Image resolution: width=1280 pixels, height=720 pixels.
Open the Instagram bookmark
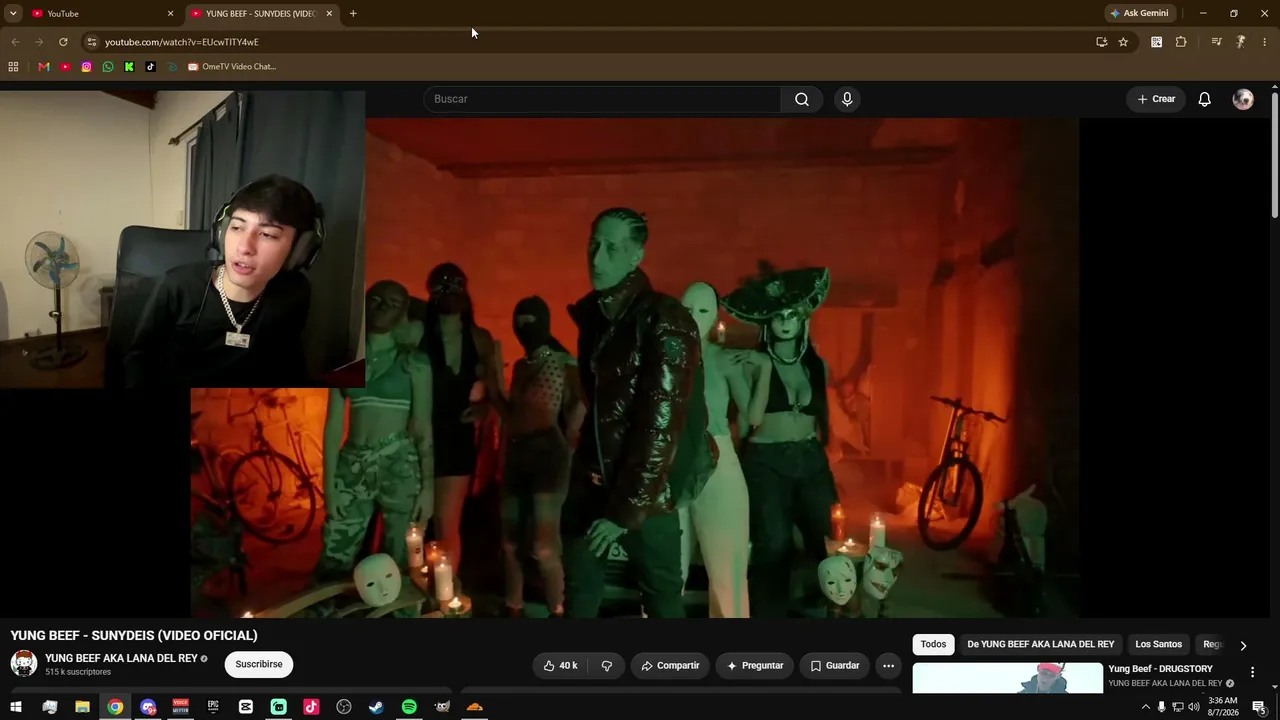coord(86,67)
